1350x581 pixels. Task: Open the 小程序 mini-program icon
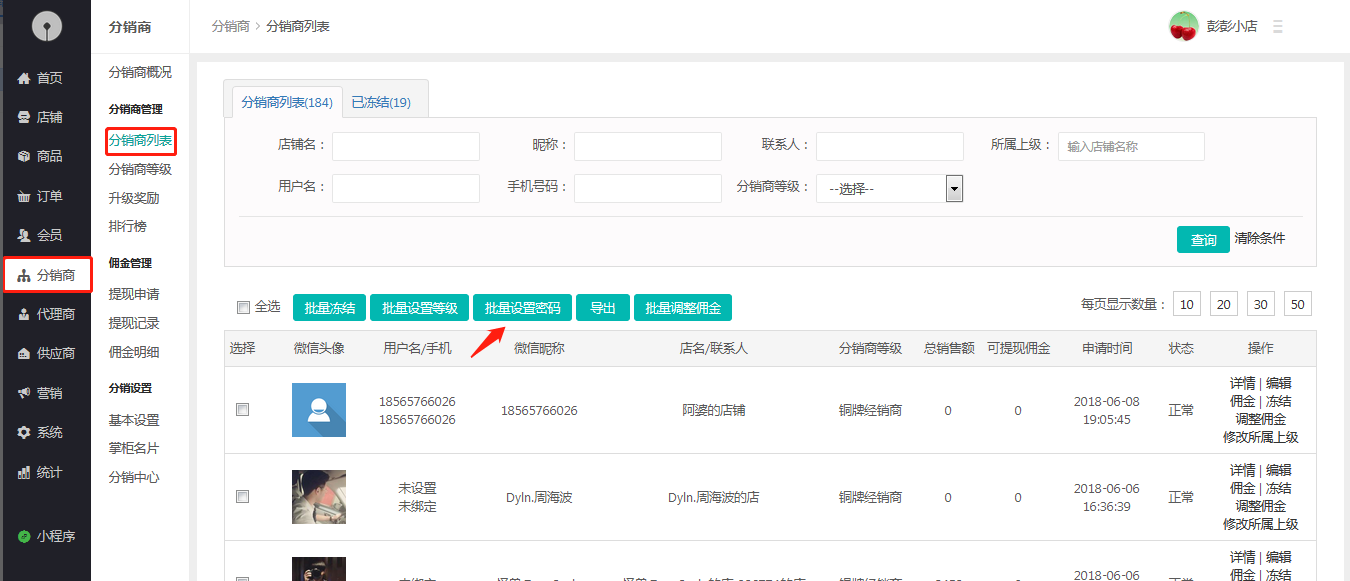tap(24, 536)
